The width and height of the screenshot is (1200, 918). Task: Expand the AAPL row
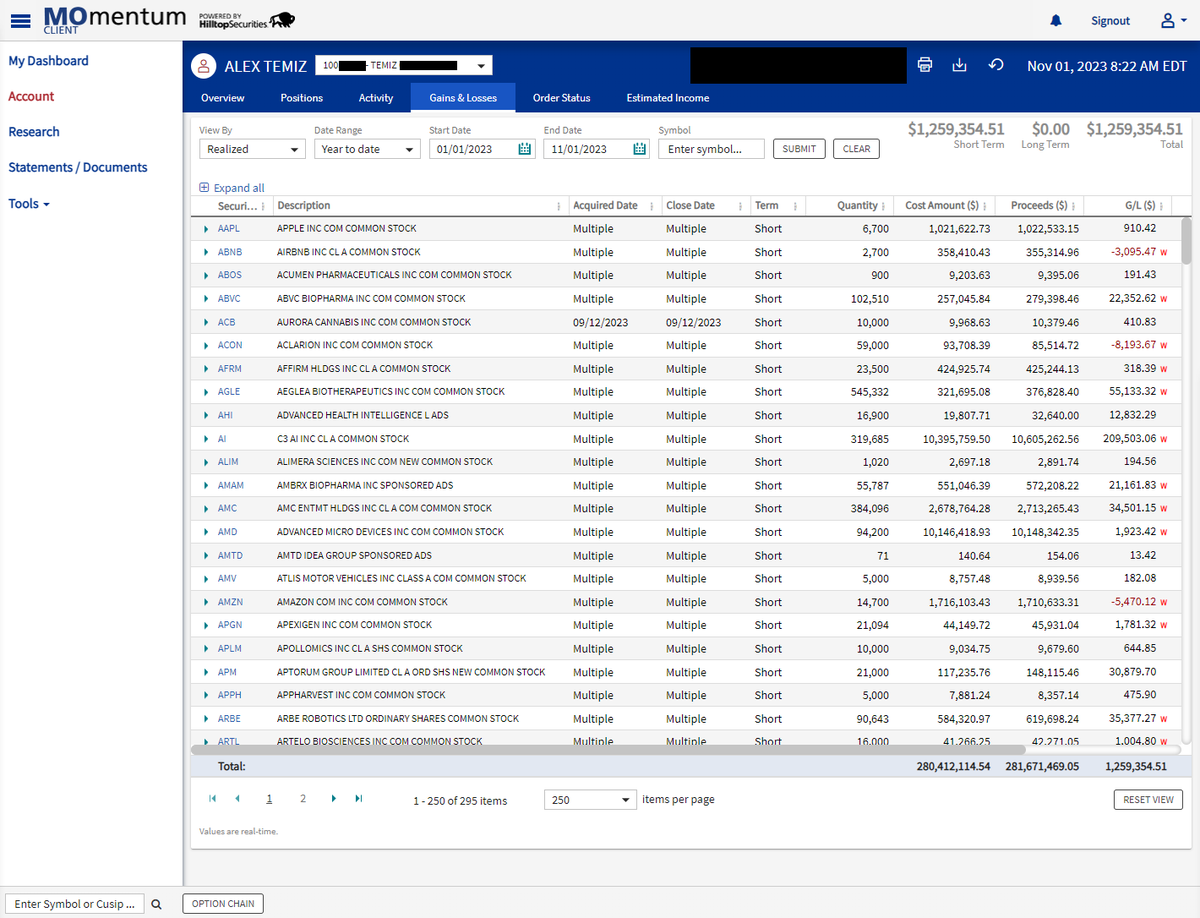click(x=206, y=229)
